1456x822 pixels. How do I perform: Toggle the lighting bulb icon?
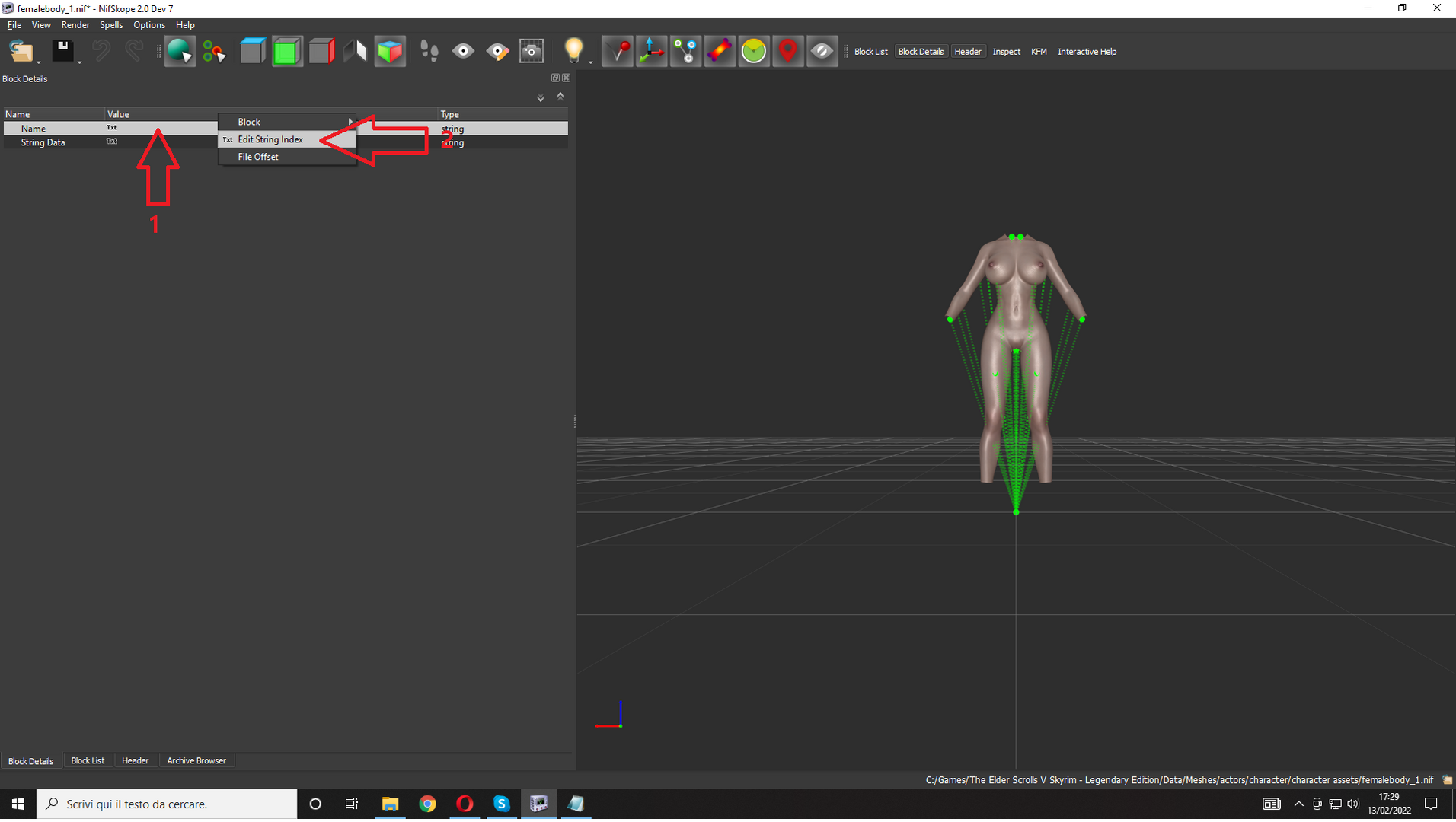573,51
